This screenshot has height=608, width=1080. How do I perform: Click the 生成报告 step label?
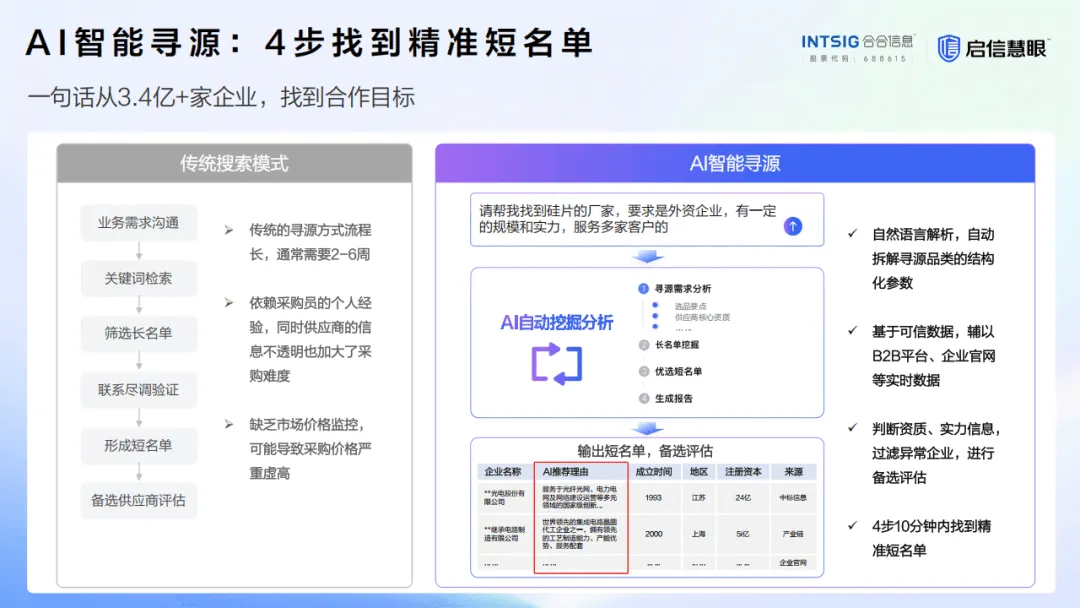click(x=674, y=399)
